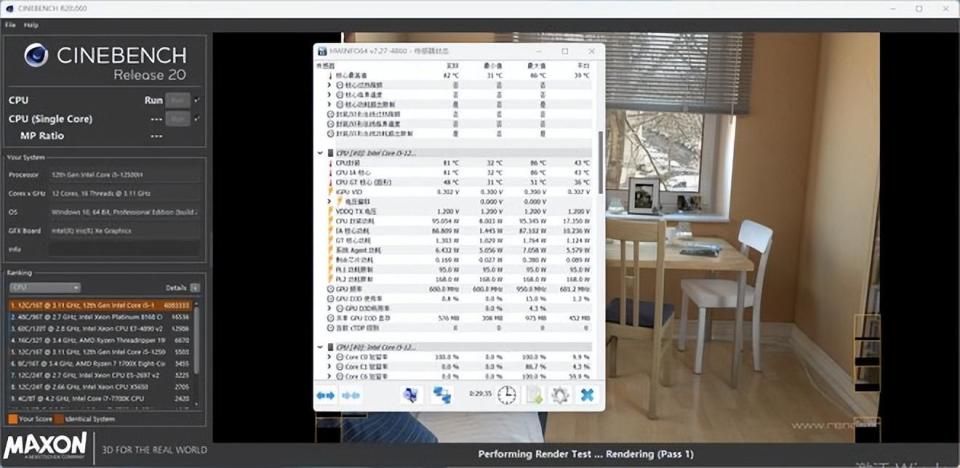Select ranking entry Xeon CPU E5-2697 v2
The width and height of the screenshot is (960, 468).
pyautogui.click(x=100, y=376)
